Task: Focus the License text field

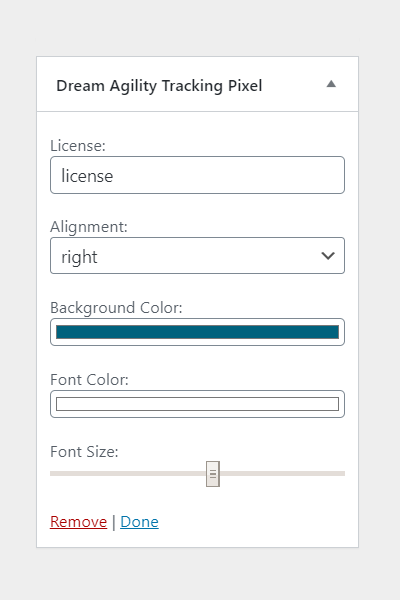Action: [x=198, y=175]
